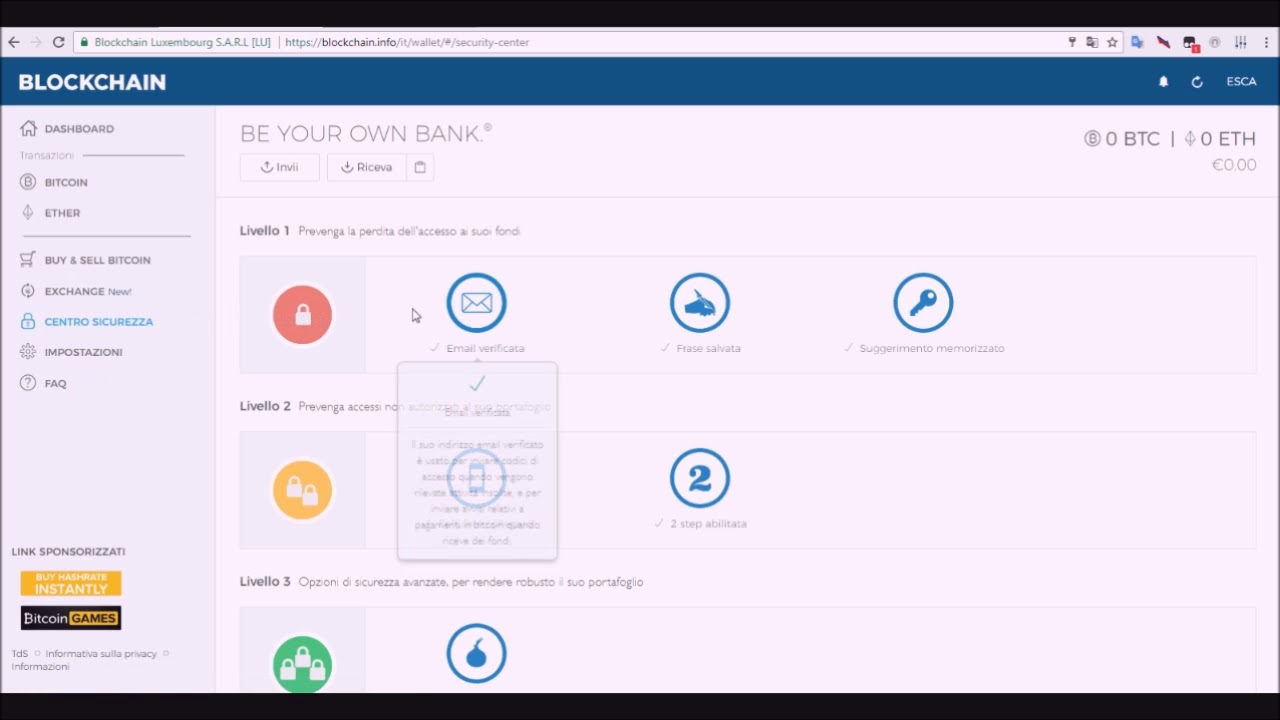Open the FAQ page
Screen dimensions: 1280x720
[x=43, y=383]
